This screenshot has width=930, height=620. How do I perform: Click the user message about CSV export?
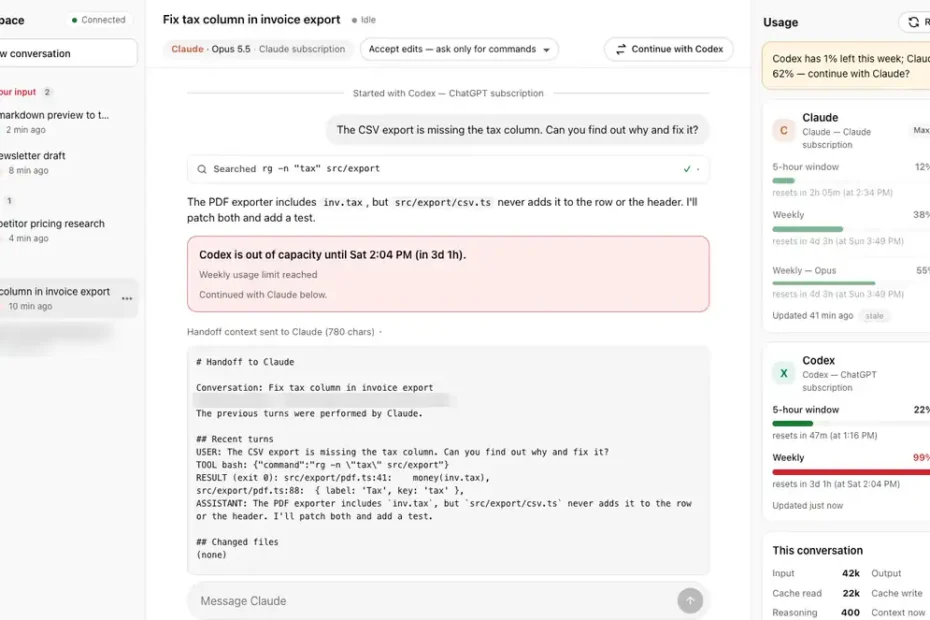click(x=517, y=130)
